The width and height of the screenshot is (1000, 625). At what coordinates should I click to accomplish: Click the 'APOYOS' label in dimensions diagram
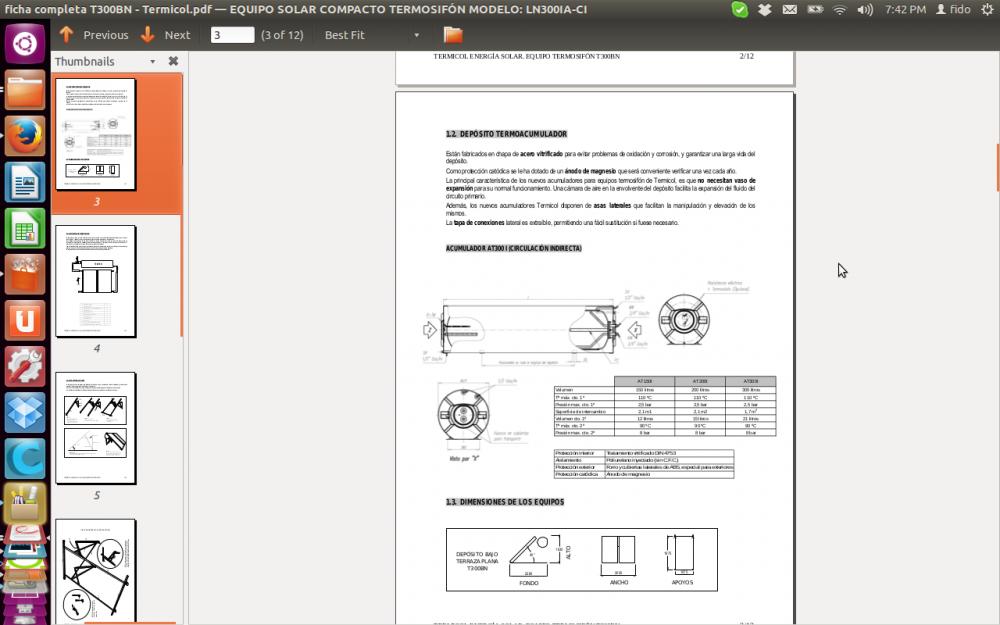pyautogui.click(x=682, y=582)
